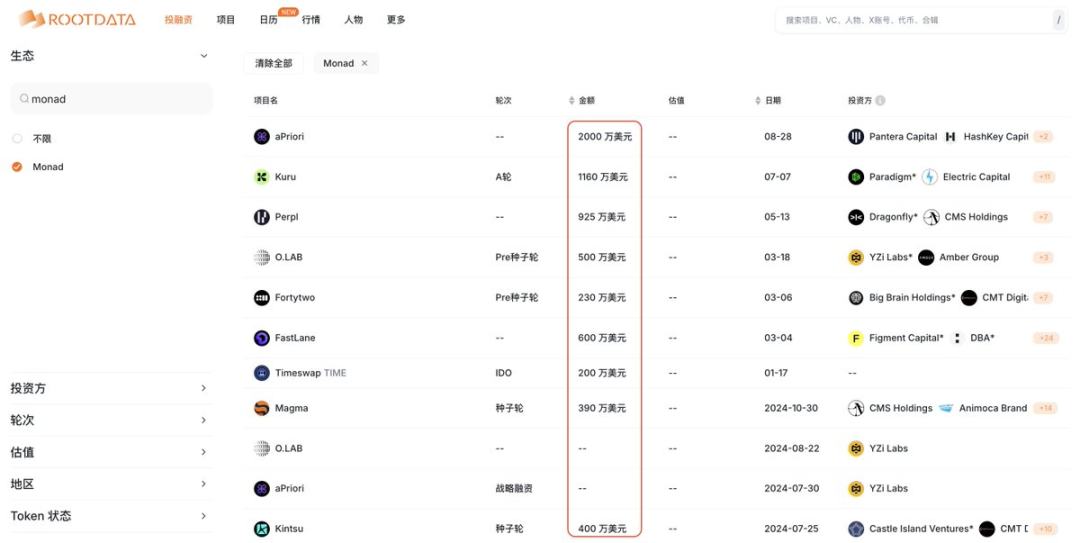Image resolution: width=1080 pixels, height=543 pixels.
Task: Click the Figment Capital logo icon
Action: pyautogui.click(x=856, y=338)
